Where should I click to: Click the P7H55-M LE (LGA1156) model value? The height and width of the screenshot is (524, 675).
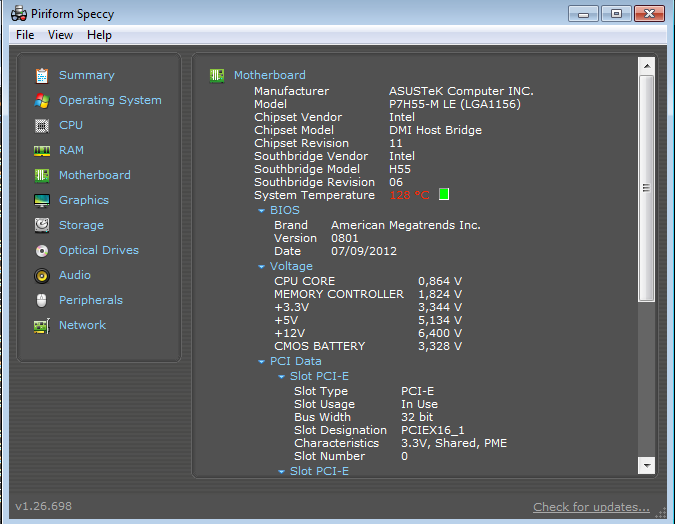click(x=455, y=104)
